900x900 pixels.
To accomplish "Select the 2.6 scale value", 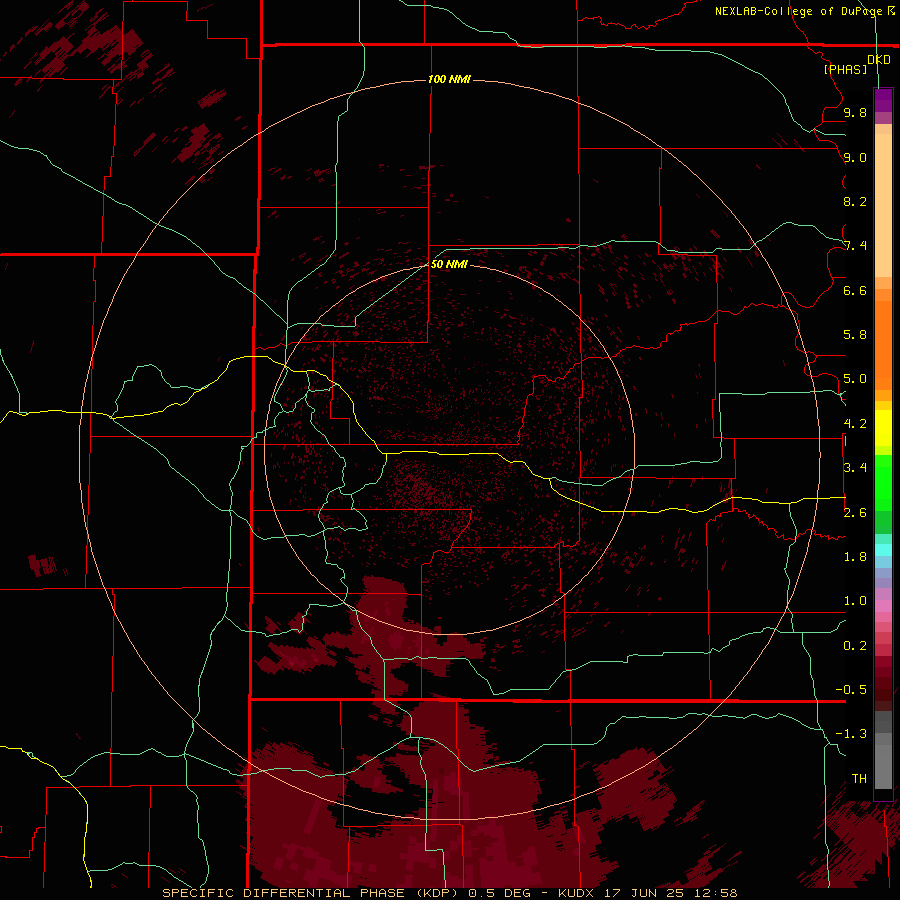I will coord(855,513).
